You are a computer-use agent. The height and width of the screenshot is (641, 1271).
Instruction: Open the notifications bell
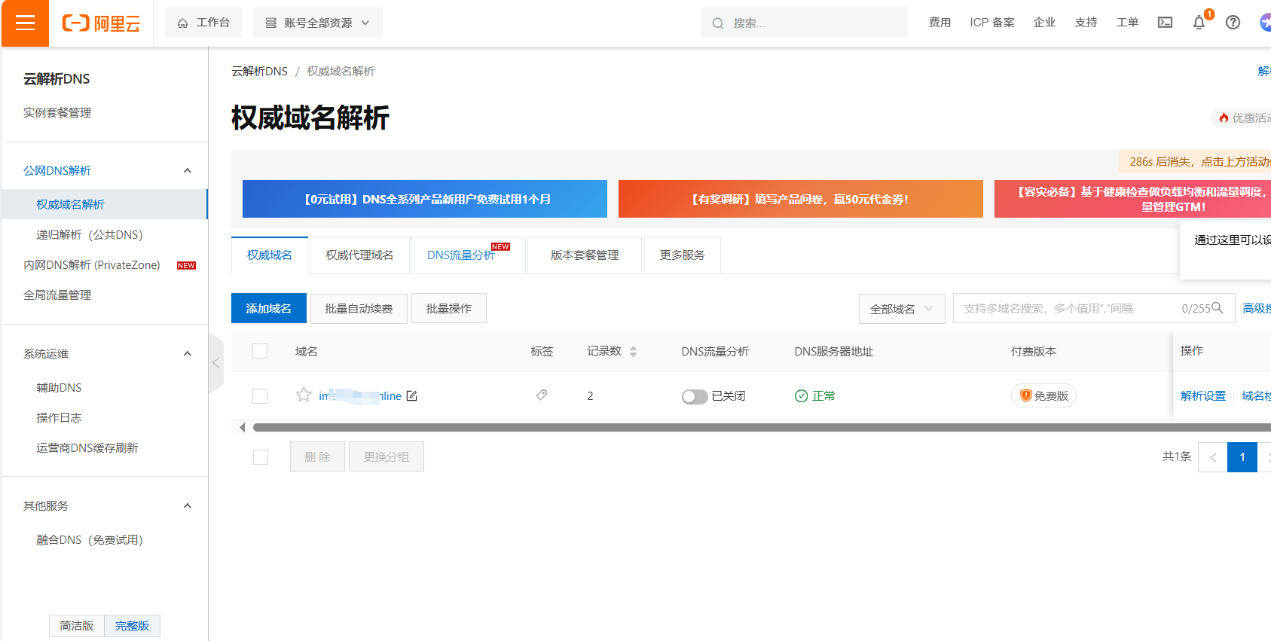[1199, 23]
